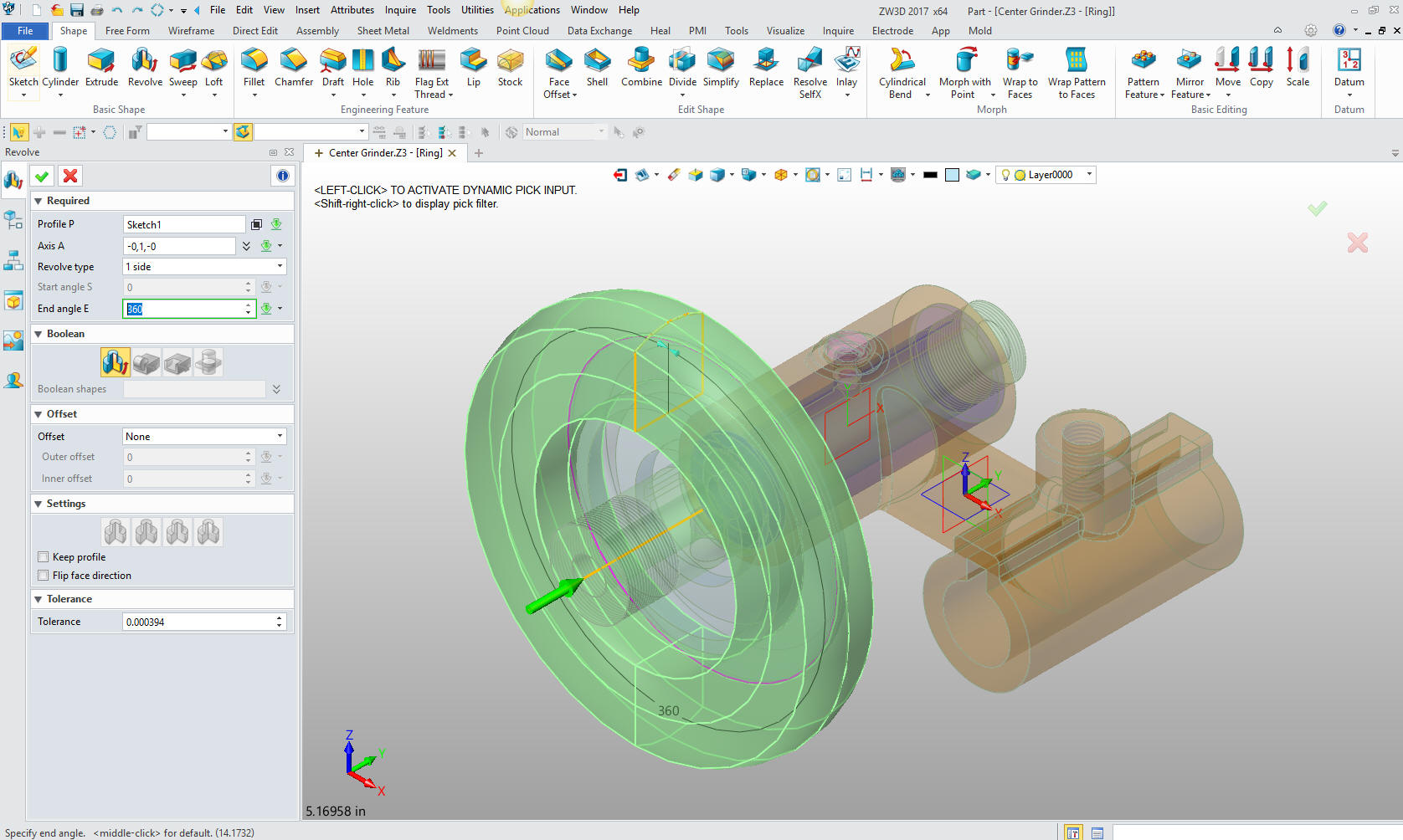Select the Base boolean option

click(x=116, y=362)
